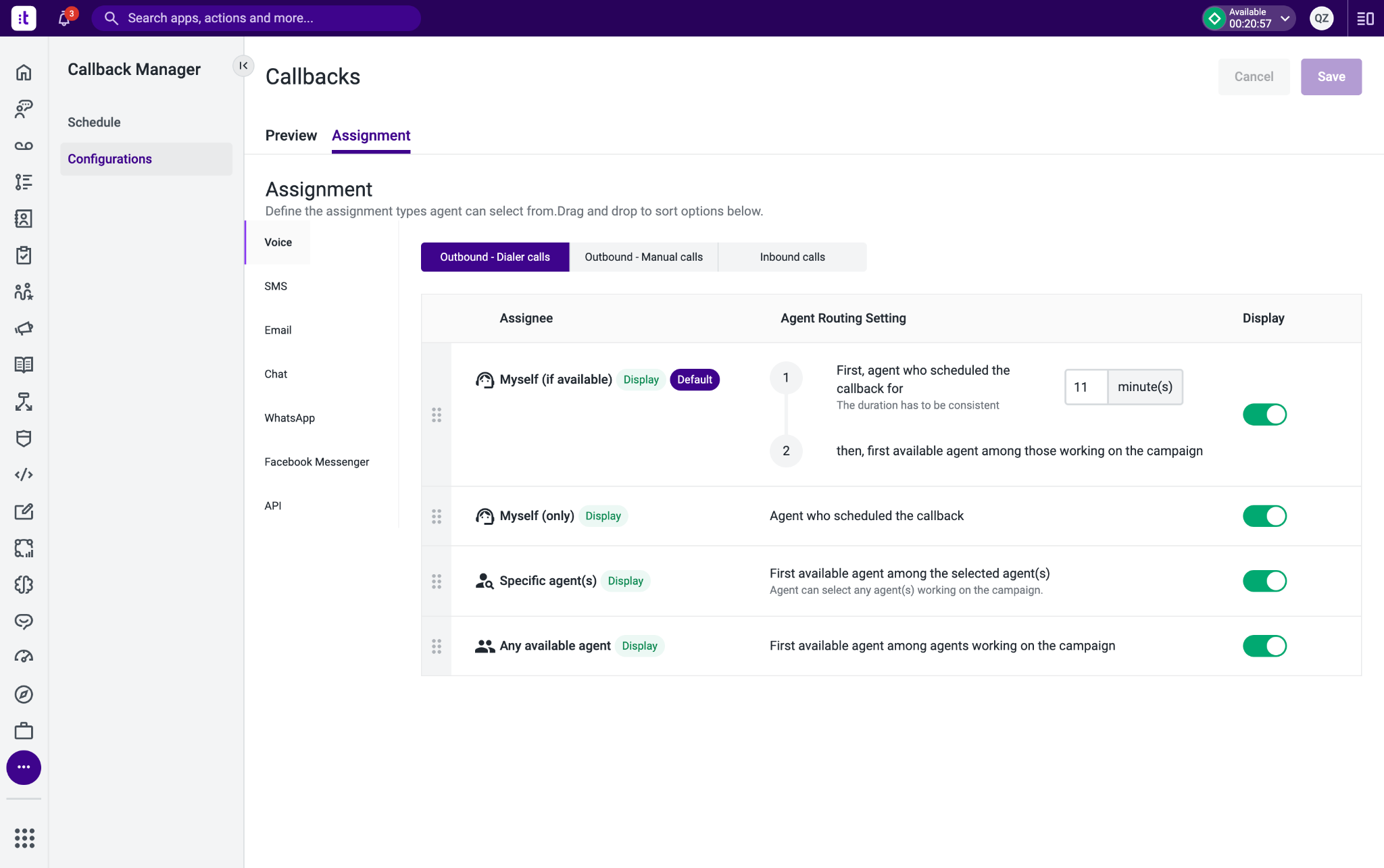
Task: Turn off display for Myself (only)
Action: click(x=1264, y=516)
